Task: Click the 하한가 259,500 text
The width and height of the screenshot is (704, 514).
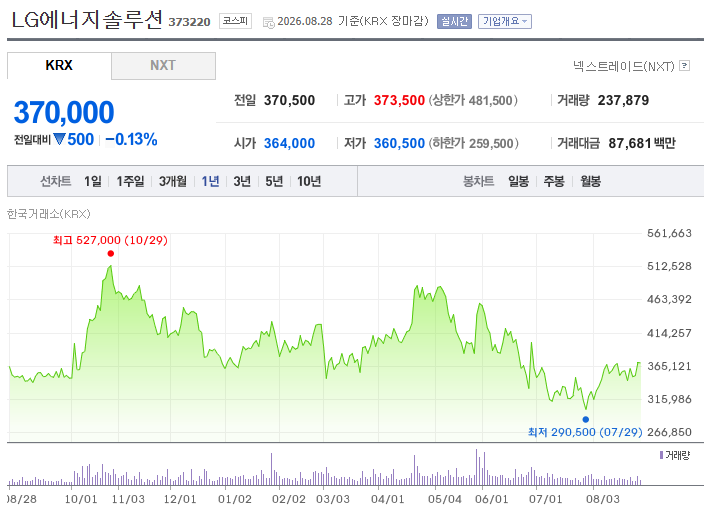Action: click(x=474, y=143)
